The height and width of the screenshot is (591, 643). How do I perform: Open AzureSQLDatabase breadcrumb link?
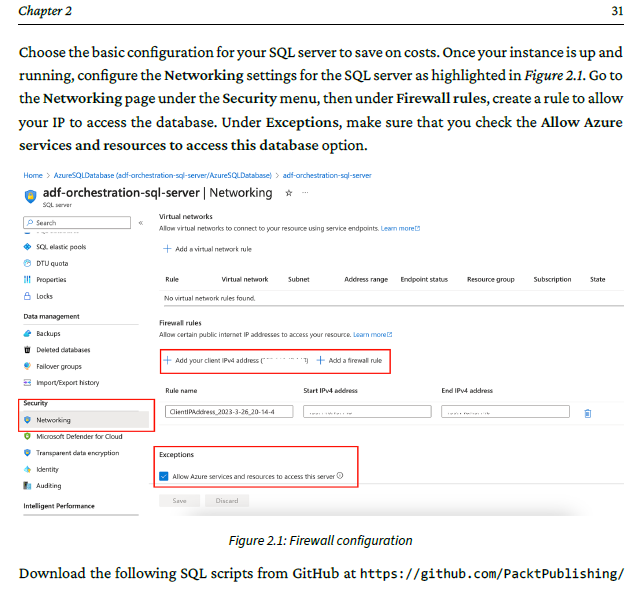(162, 175)
